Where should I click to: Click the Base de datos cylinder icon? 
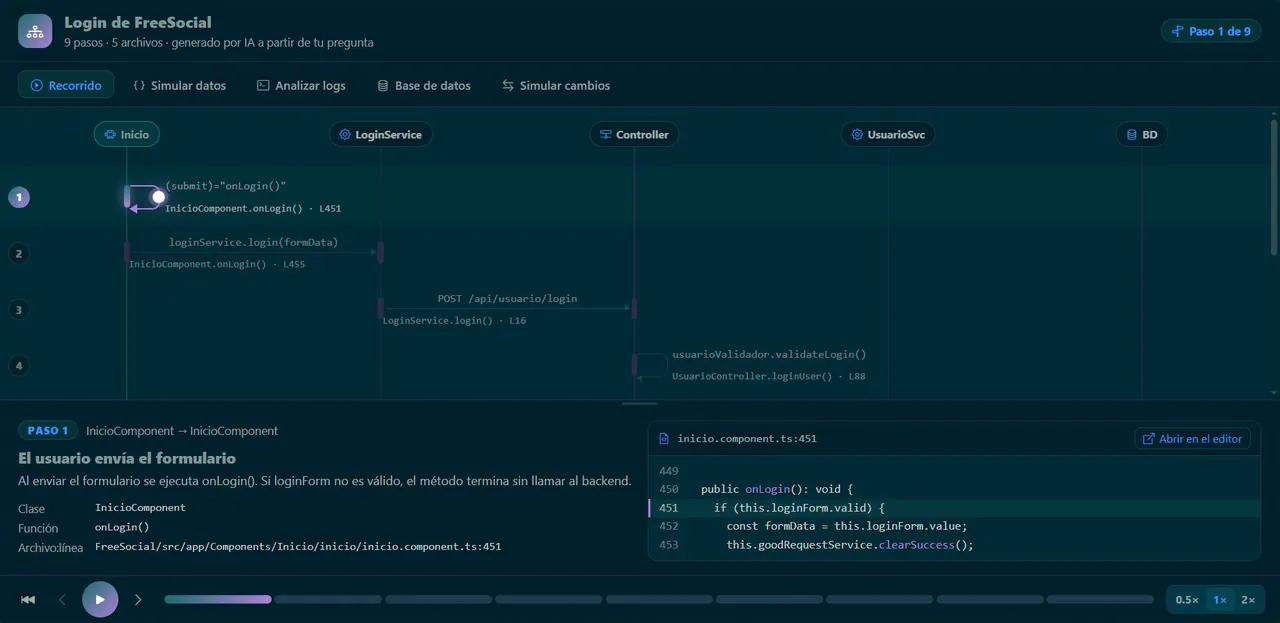tap(383, 85)
